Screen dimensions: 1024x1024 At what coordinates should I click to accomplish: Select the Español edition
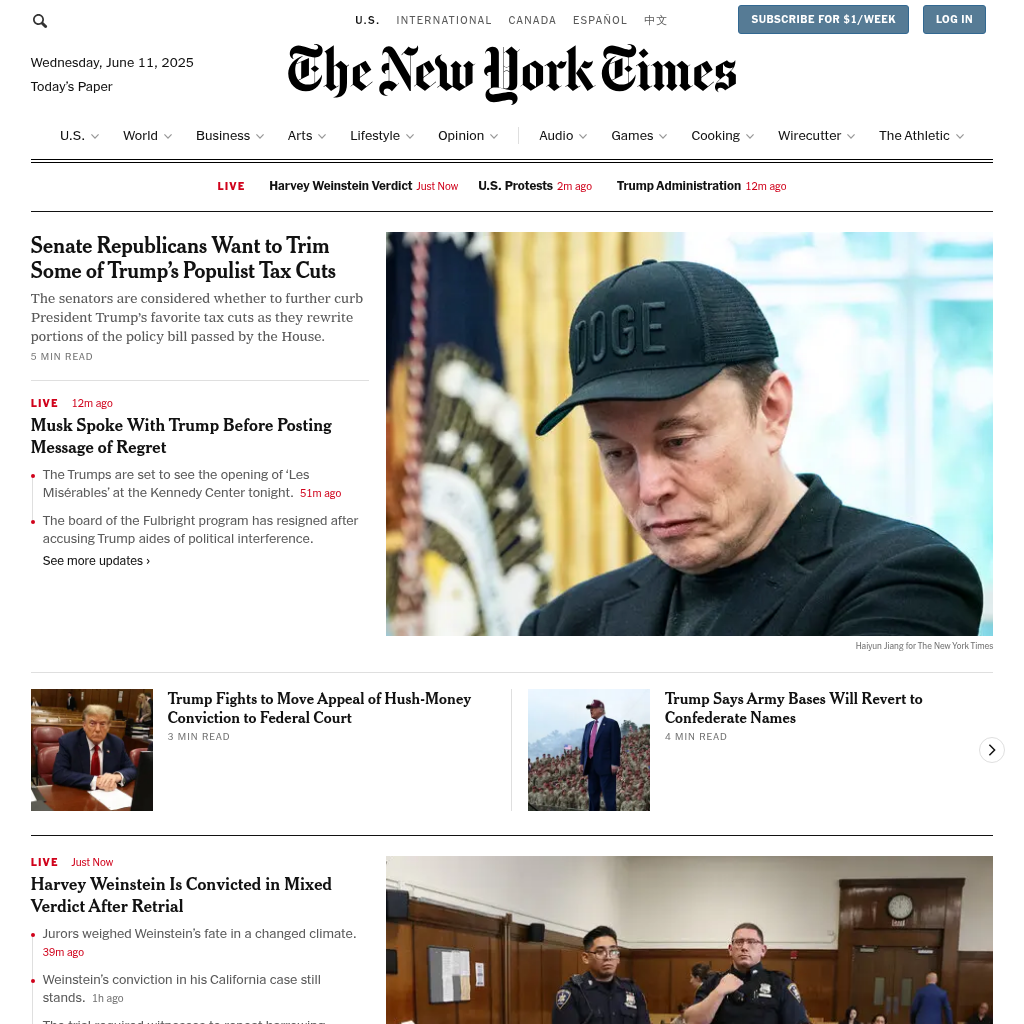click(600, 20)
